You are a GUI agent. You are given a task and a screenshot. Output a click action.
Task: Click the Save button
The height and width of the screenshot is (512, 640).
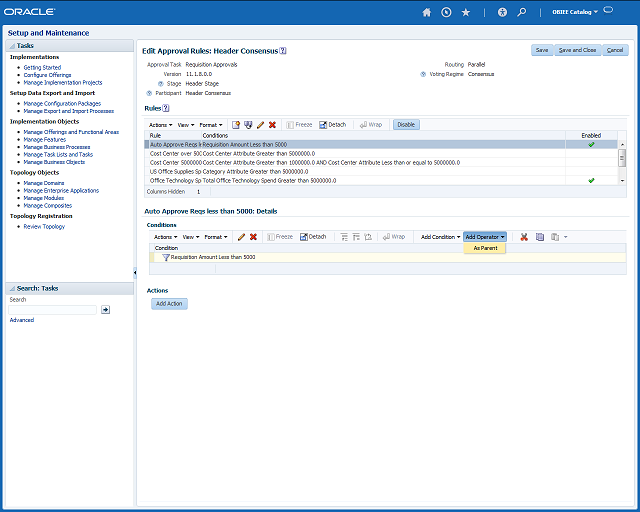pos(542,50)
